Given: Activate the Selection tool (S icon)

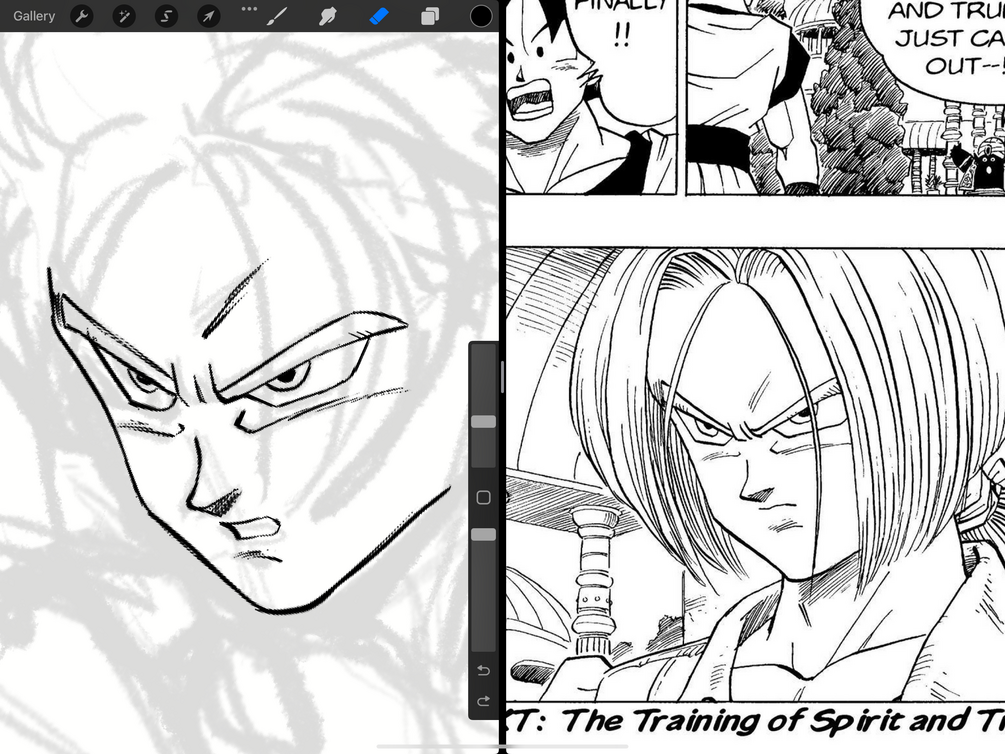Looking at the screenshot, I should pos(166,16).
